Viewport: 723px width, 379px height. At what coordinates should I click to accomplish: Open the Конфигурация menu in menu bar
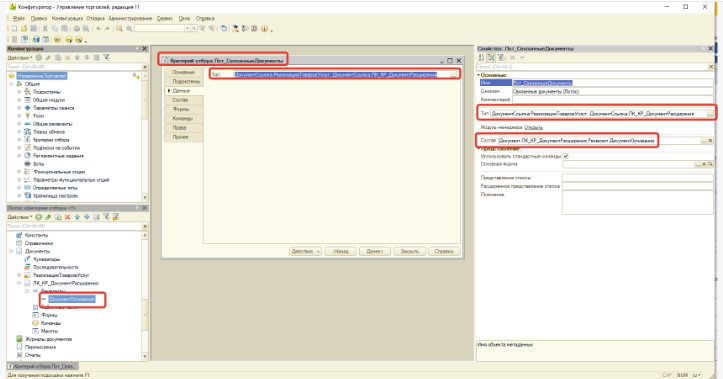point(67,18)
